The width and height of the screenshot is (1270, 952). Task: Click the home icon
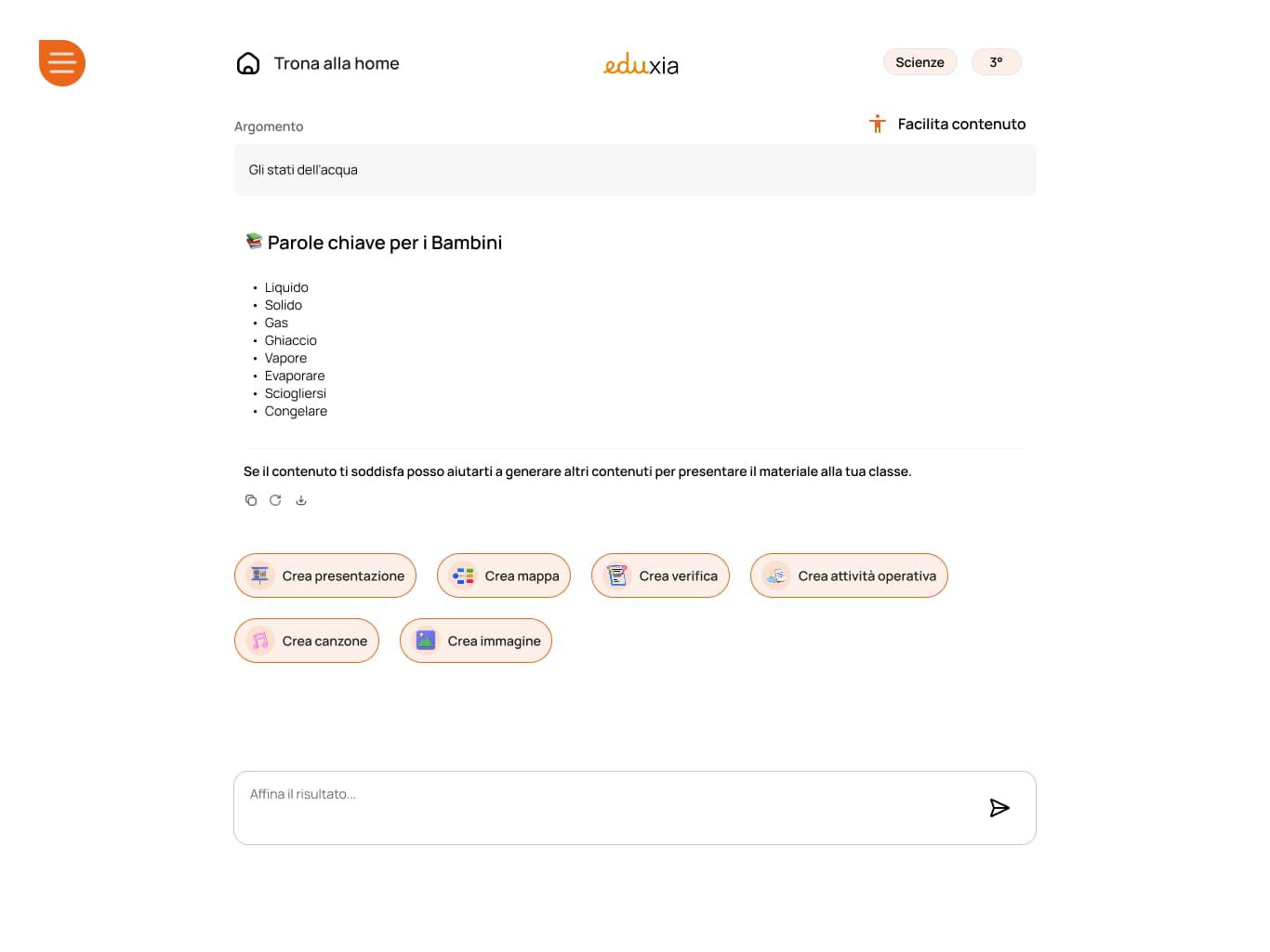coord(248,63)
